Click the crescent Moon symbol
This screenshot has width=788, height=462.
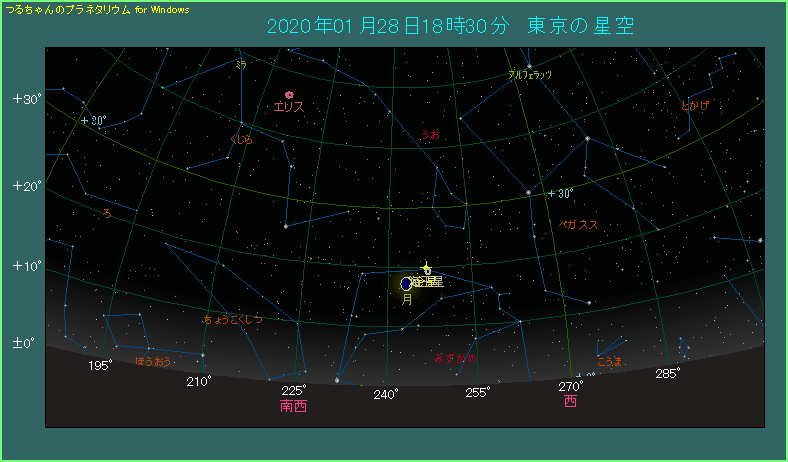406,284
